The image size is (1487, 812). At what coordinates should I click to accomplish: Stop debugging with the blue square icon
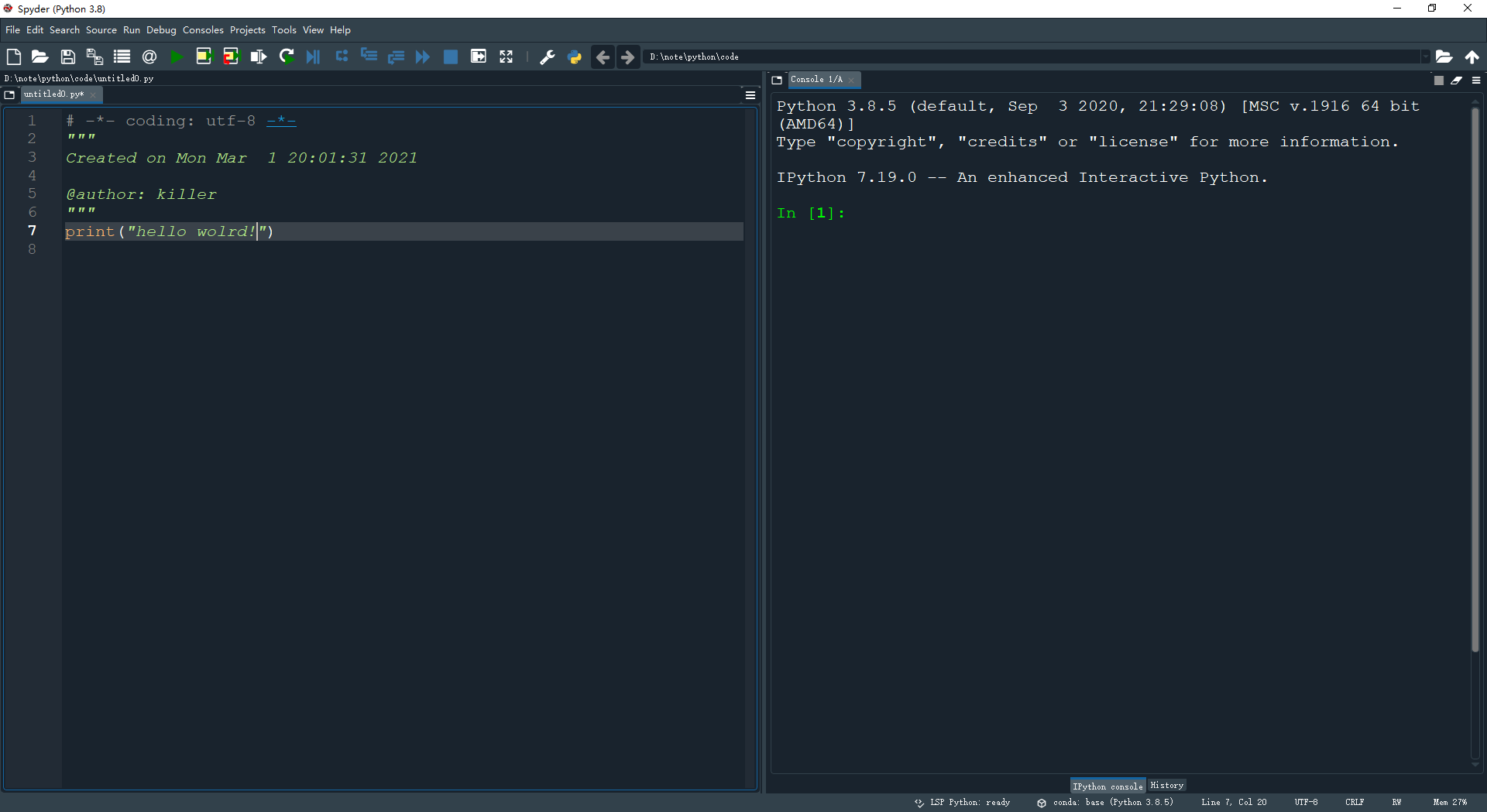click(451, 57)
